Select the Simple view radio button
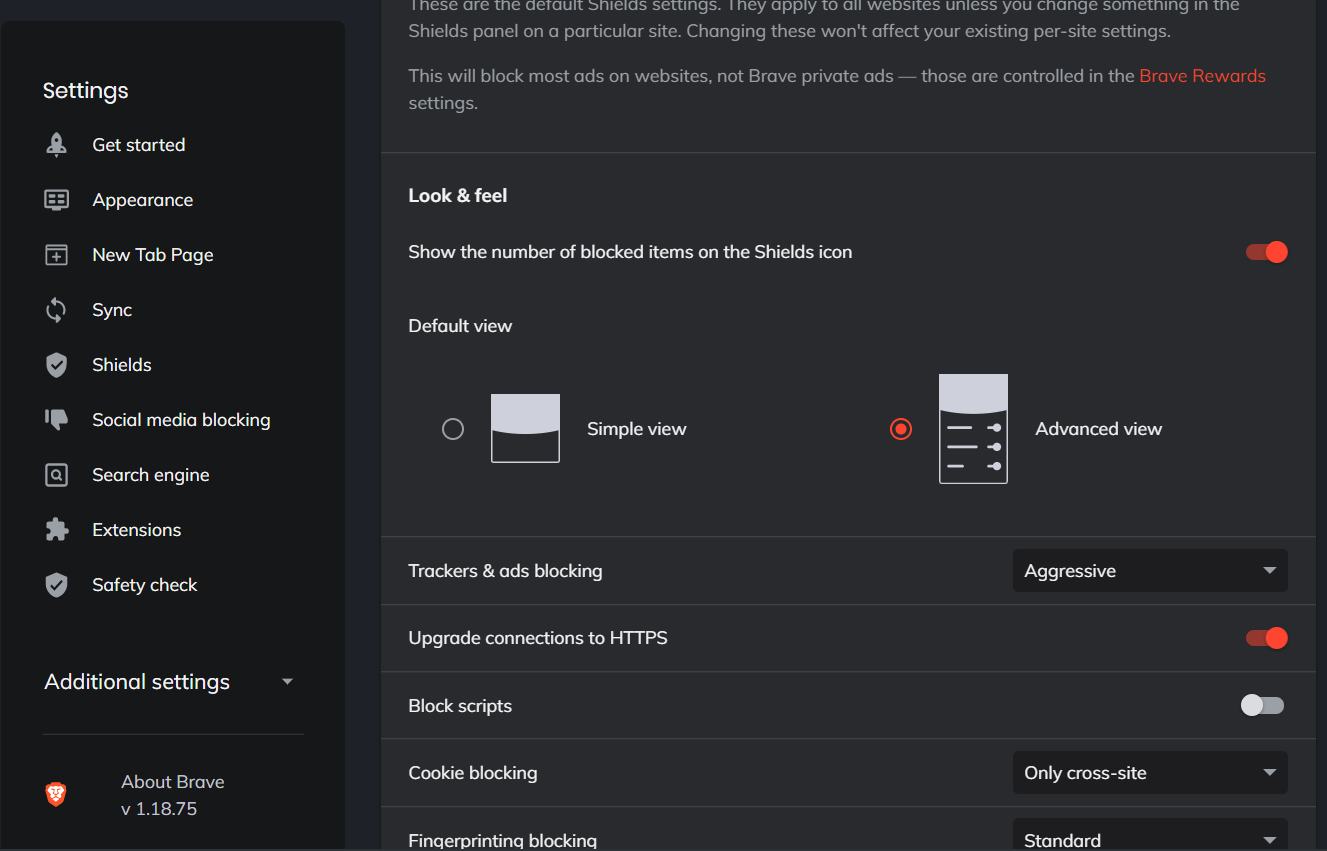Screen dimensions: 1327x851 [x=453, y=429]
